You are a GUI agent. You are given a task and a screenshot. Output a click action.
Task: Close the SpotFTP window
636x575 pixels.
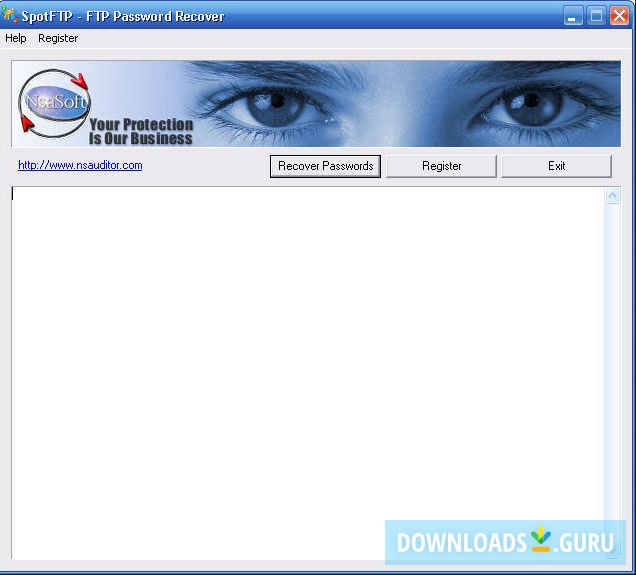click(619, 16)
